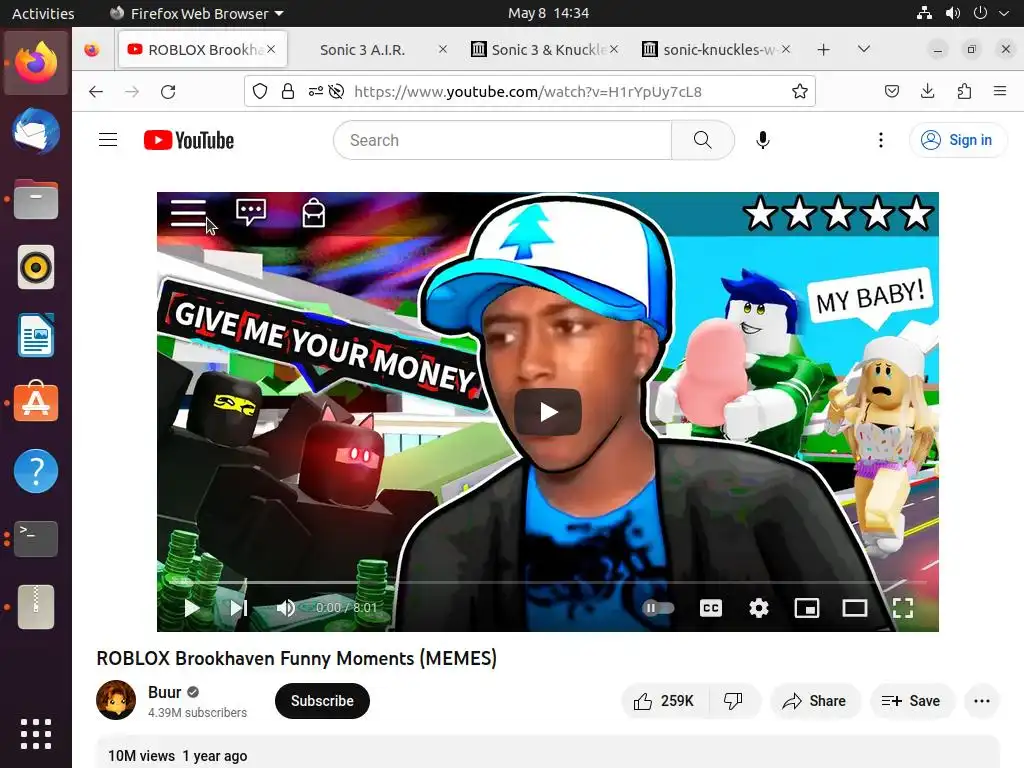Toggle autoplay switch in player
Viewport: 1024px width, 768px height.
[658, 608]
